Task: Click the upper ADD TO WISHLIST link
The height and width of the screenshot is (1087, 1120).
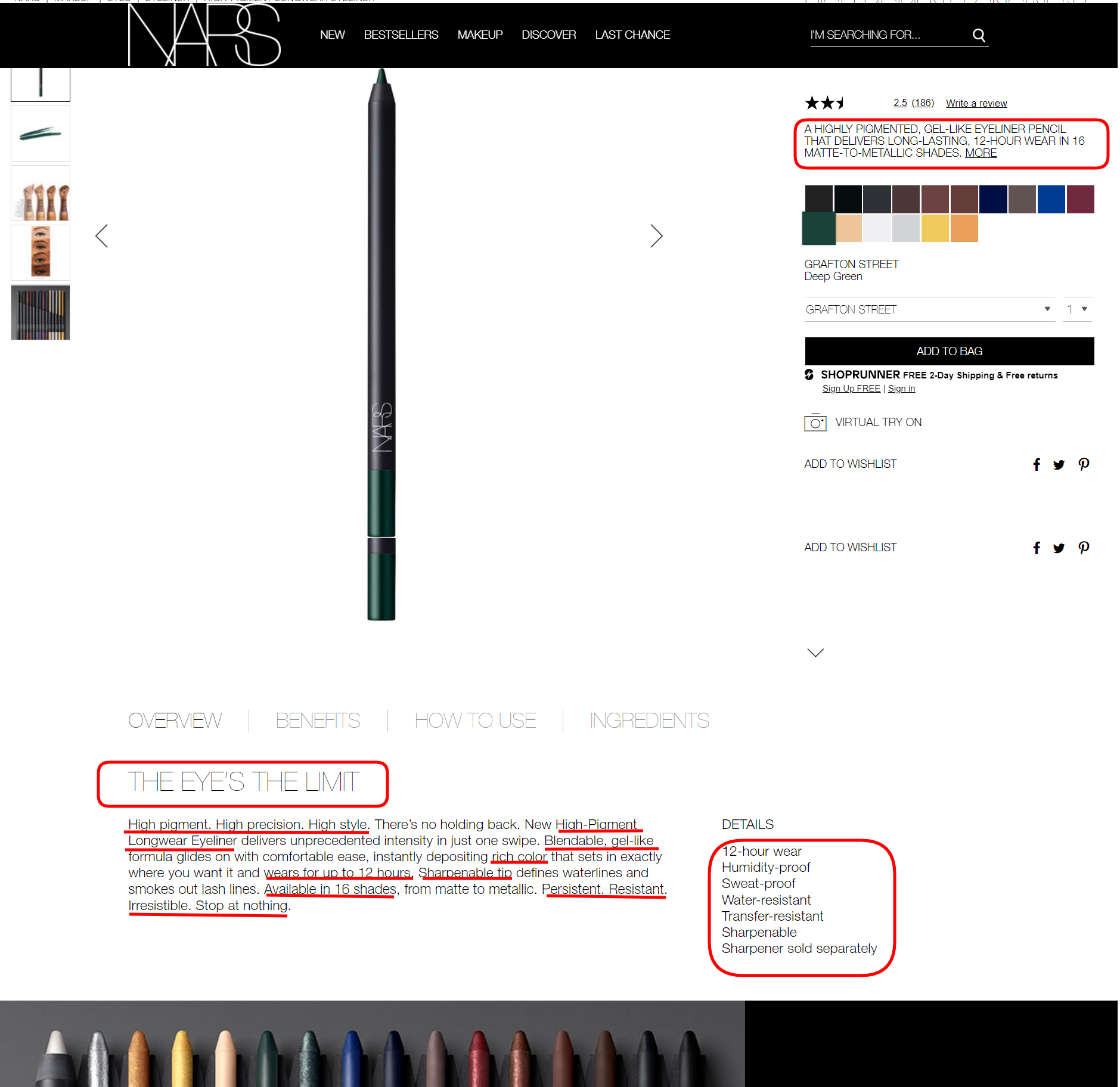Action: [x=850, y=464]
